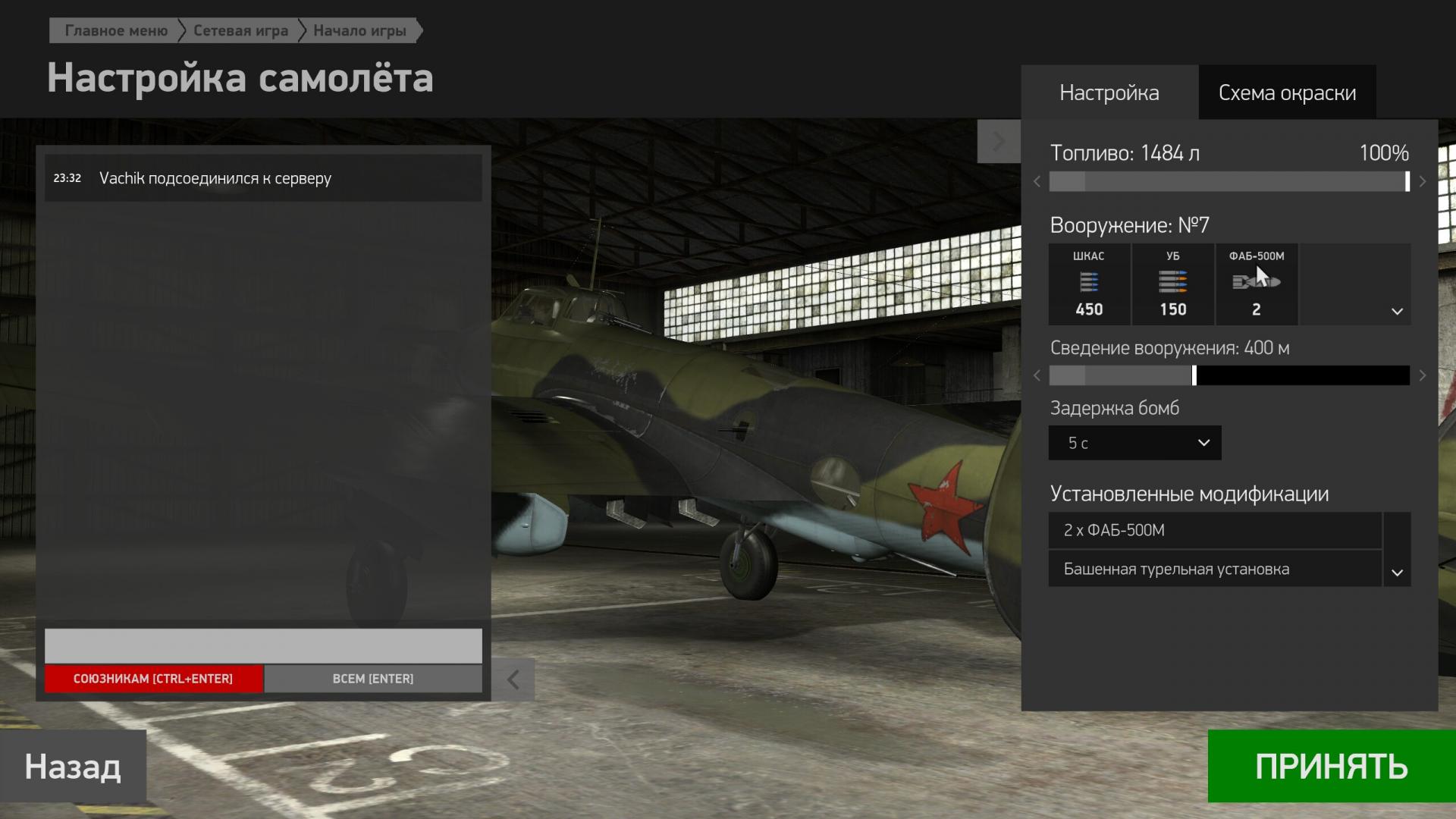Viewport: 1456px width, 819px height.
Task: Click the weapon convergence slider
Action: pyautogui.click(x=1229, y=375)
